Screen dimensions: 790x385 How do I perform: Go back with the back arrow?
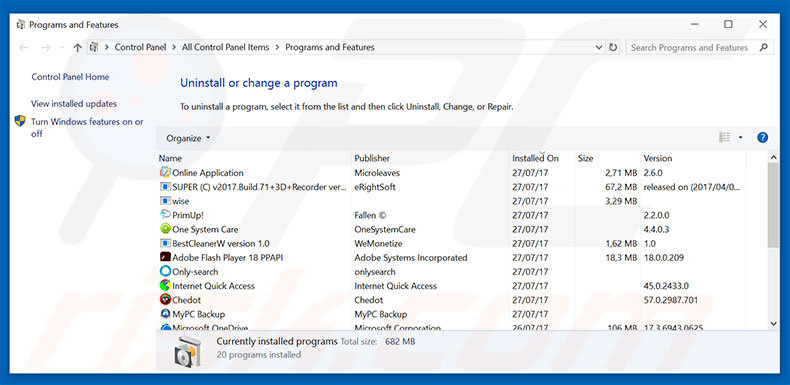click(24, 47)
